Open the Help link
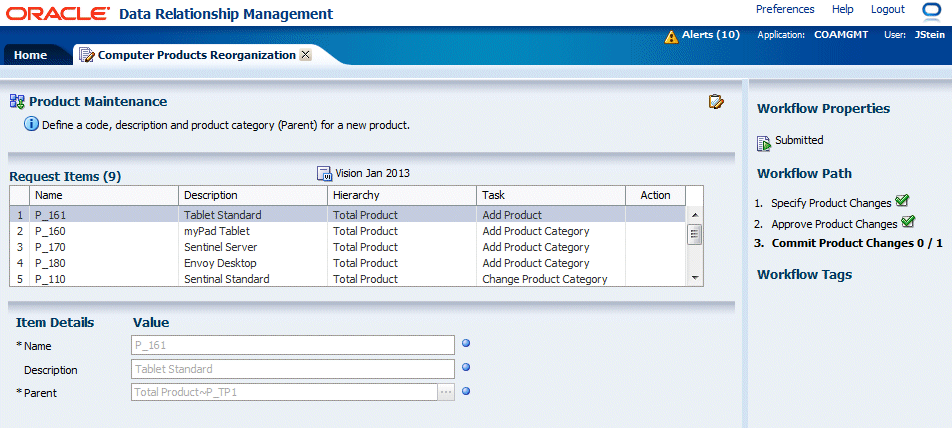952x428 pixels. [843, 9]
